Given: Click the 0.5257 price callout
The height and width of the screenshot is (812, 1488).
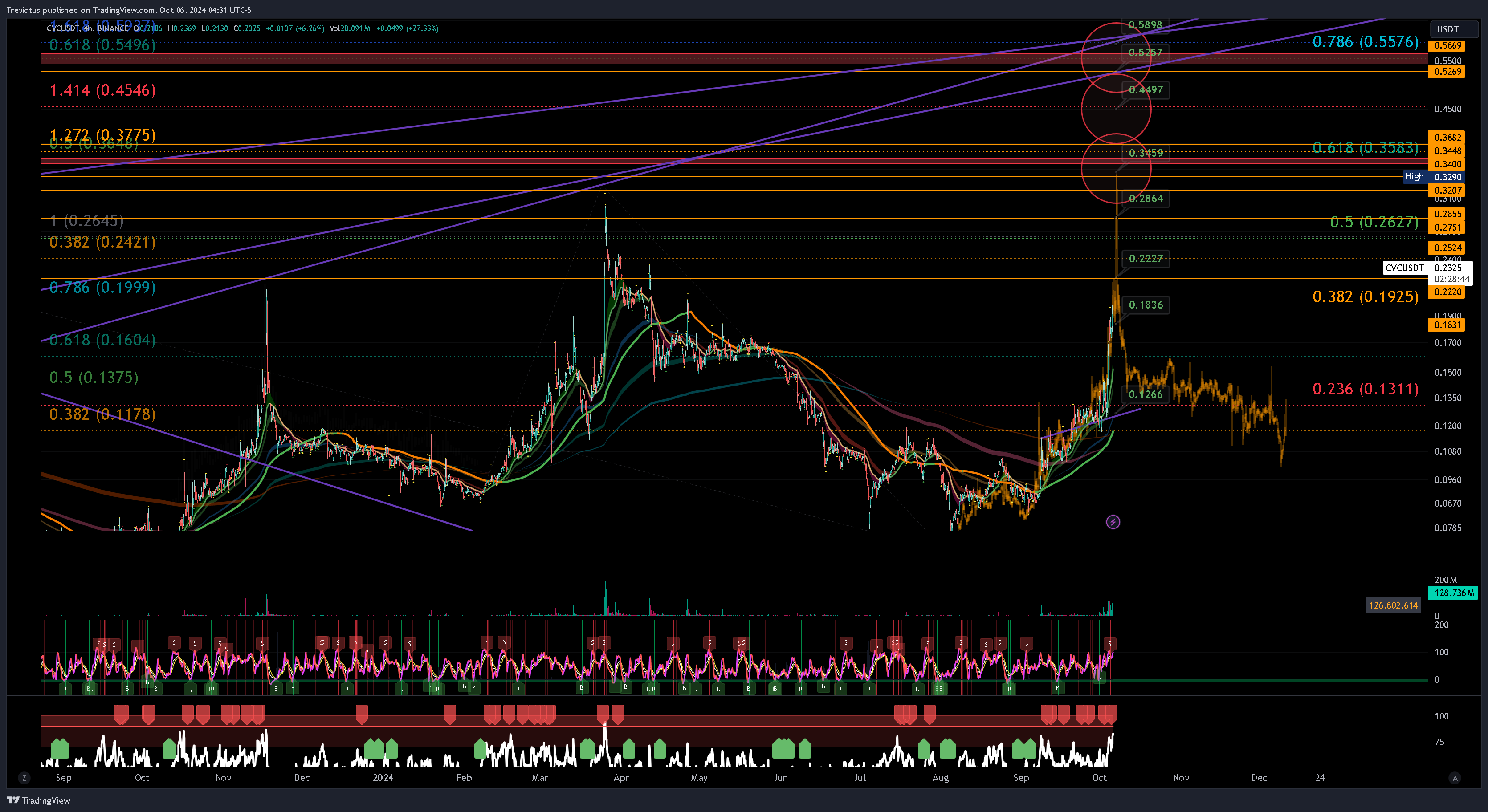Looking at the screenshot, I should click(1146, 53).
